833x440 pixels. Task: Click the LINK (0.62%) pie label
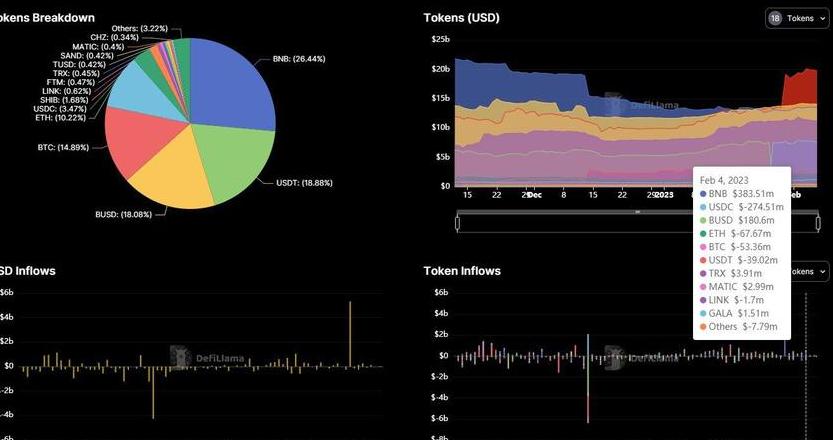[66, 91]
